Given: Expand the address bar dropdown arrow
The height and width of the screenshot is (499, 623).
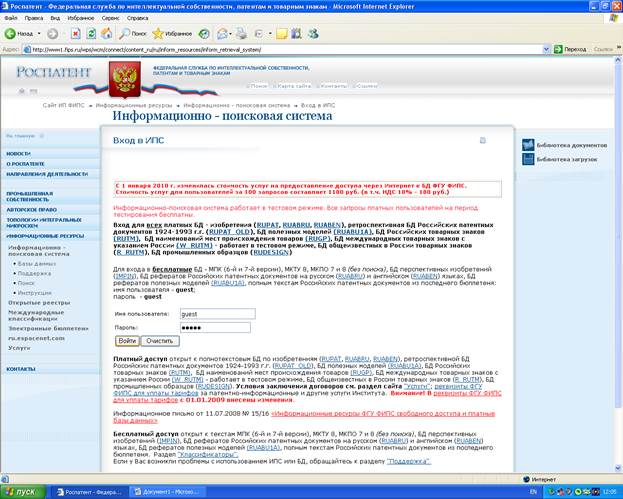Looking at the screenshot, I should click(x=546, y=50).
